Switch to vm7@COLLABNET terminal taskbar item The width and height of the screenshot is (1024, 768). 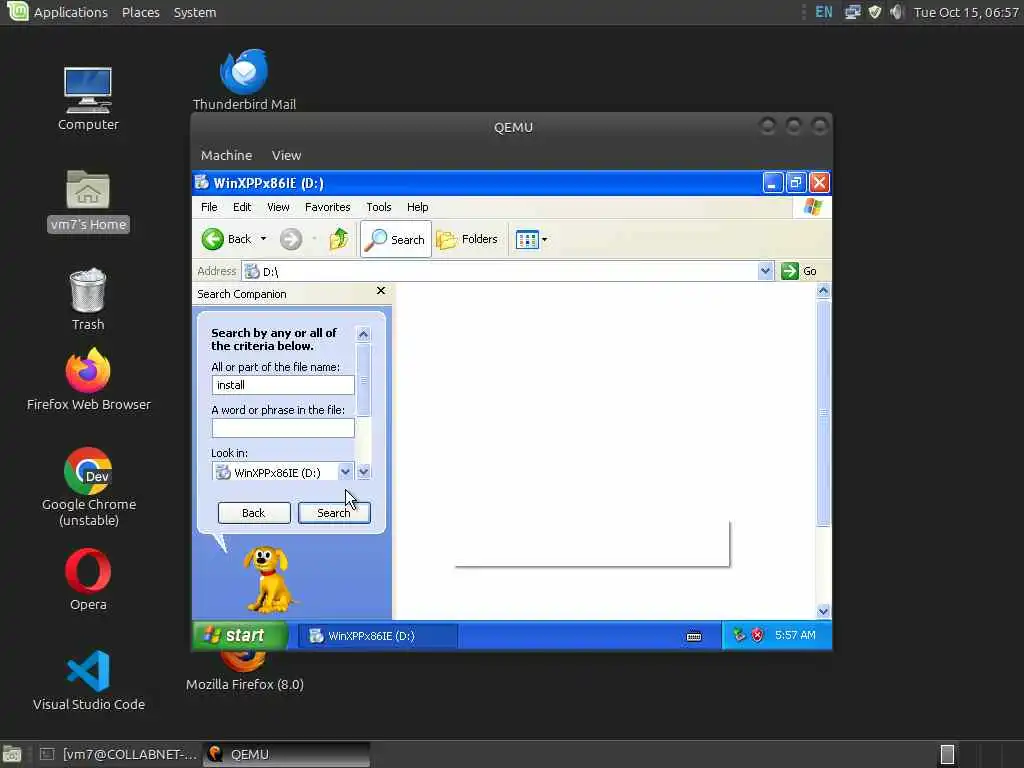point(119,754)
